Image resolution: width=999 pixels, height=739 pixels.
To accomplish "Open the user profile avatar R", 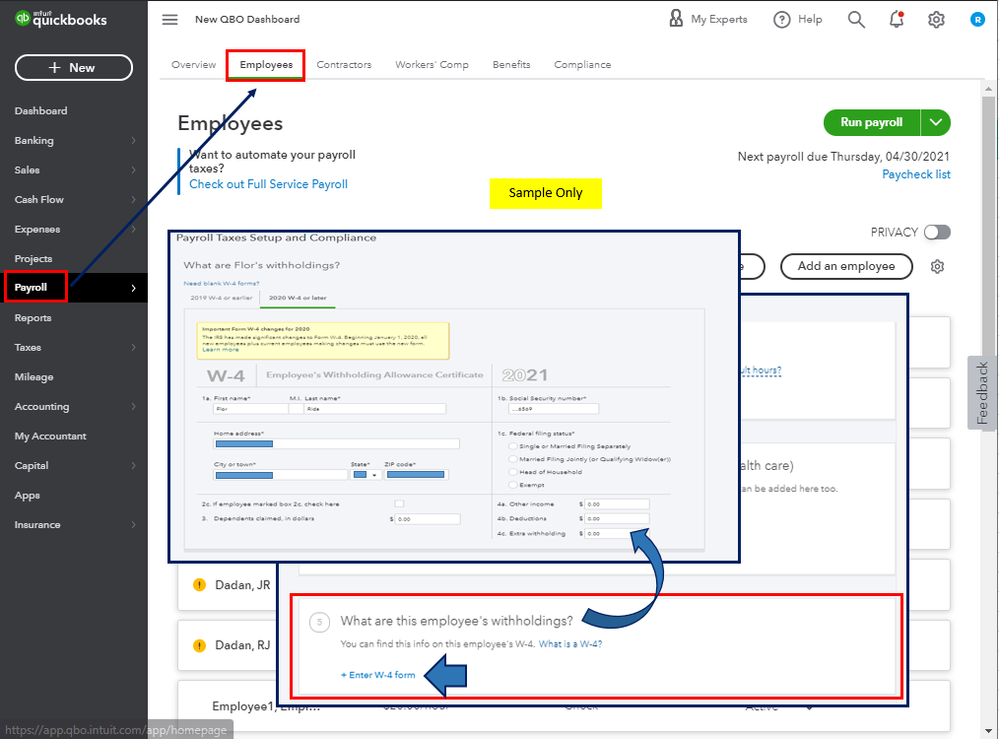I will click(977, 20).
